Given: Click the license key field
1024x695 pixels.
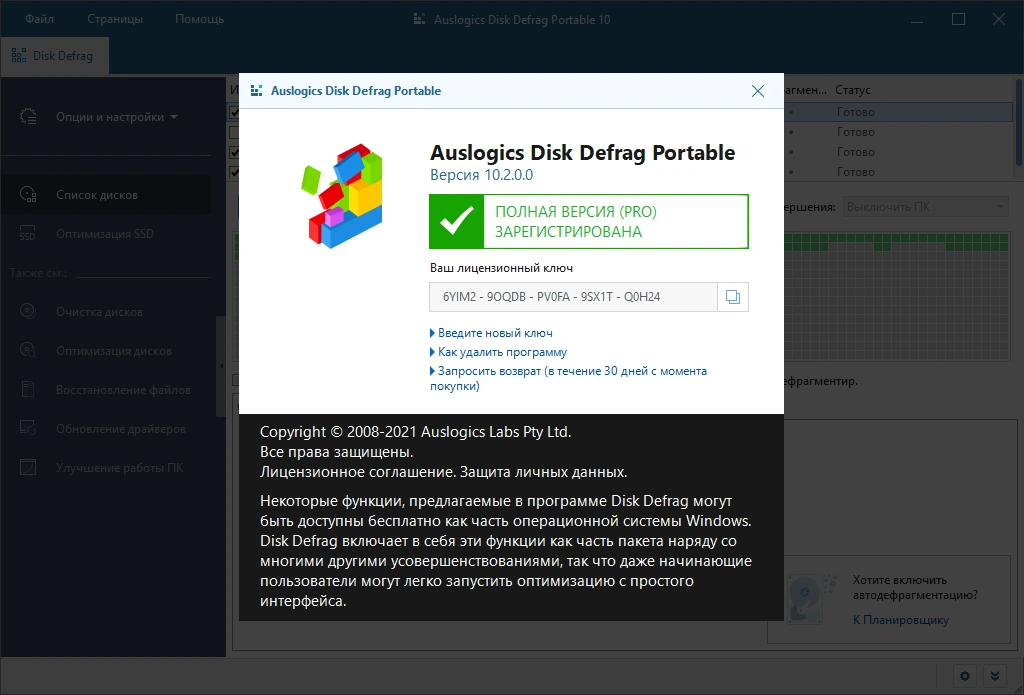Looking at the screenshot, I should pos(573,297).
